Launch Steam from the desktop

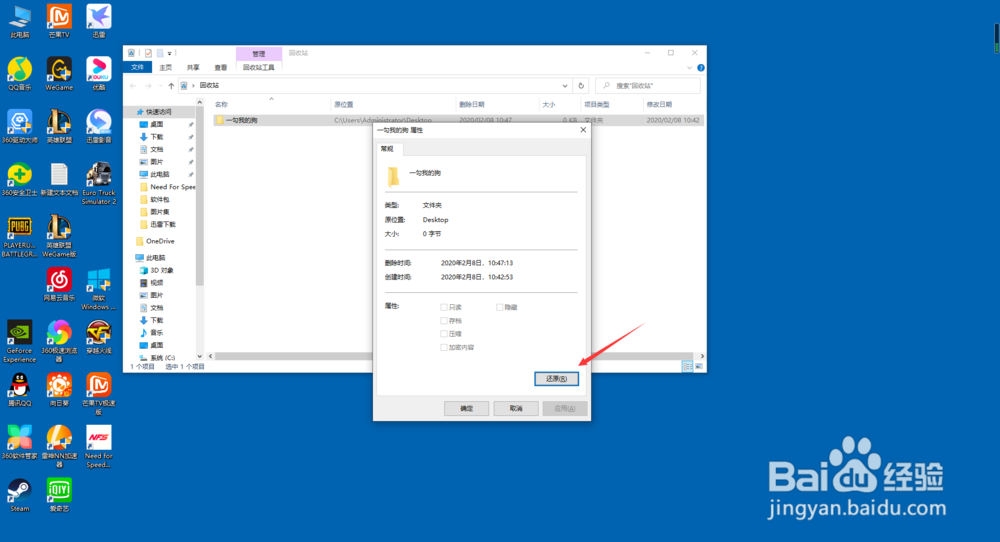pos(20,495)
